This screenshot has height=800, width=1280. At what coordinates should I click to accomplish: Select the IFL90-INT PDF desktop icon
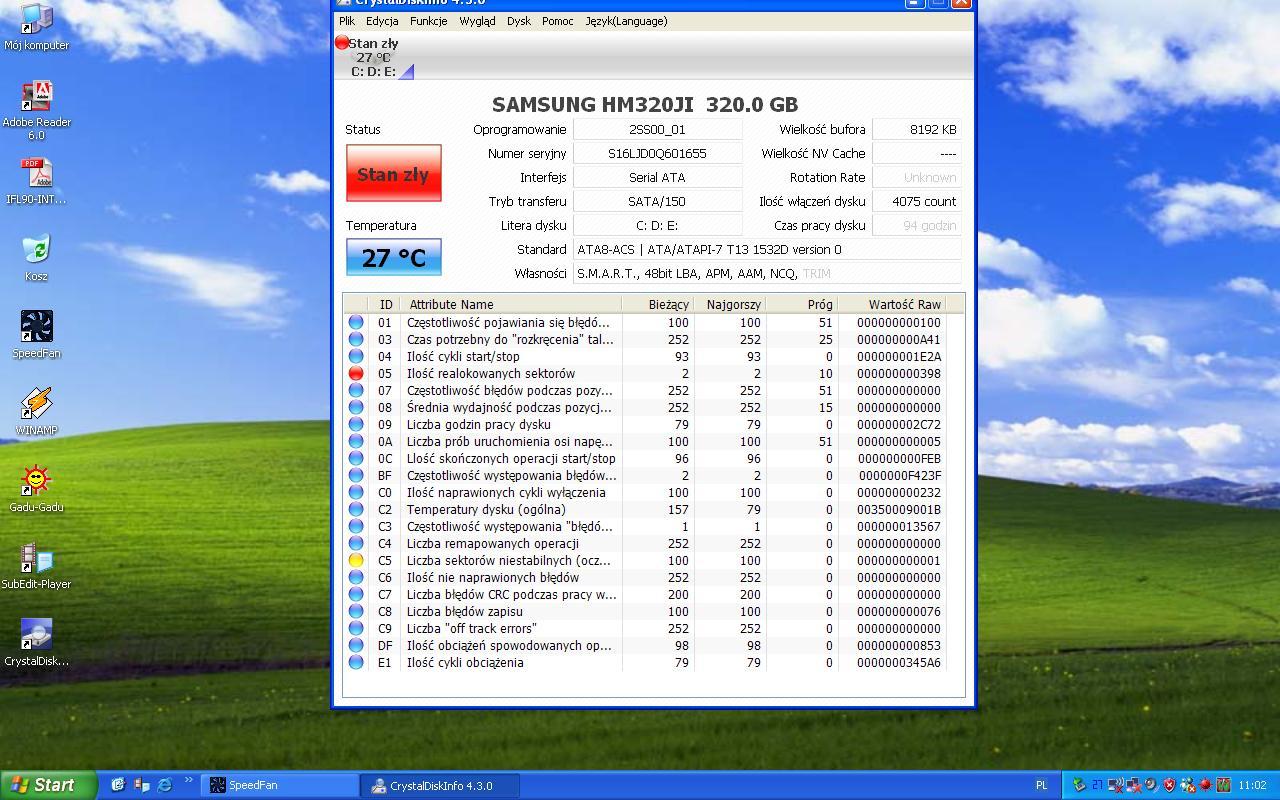(36, 181)
